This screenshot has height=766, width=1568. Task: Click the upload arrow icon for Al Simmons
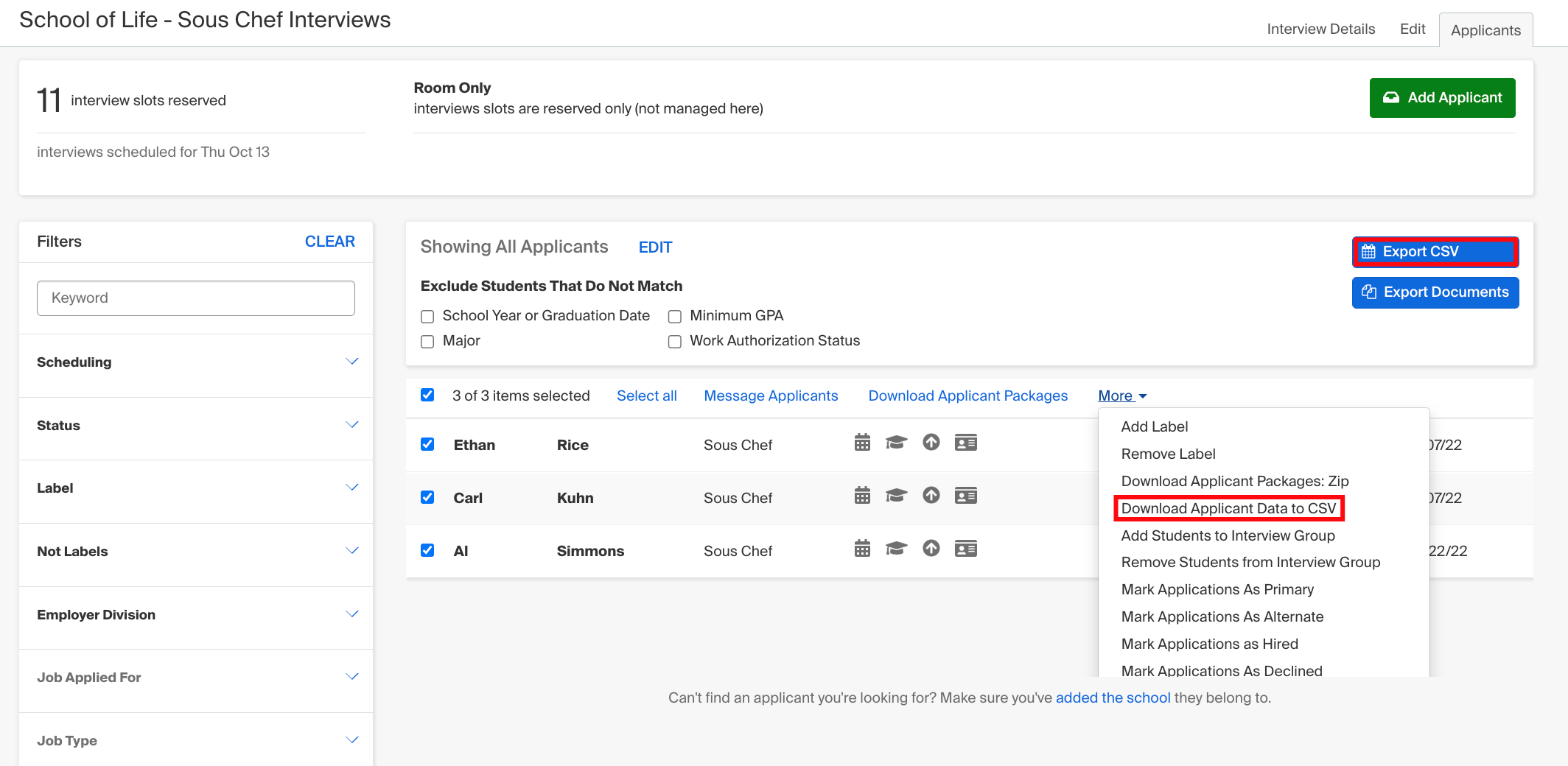(x=931, y=549)
